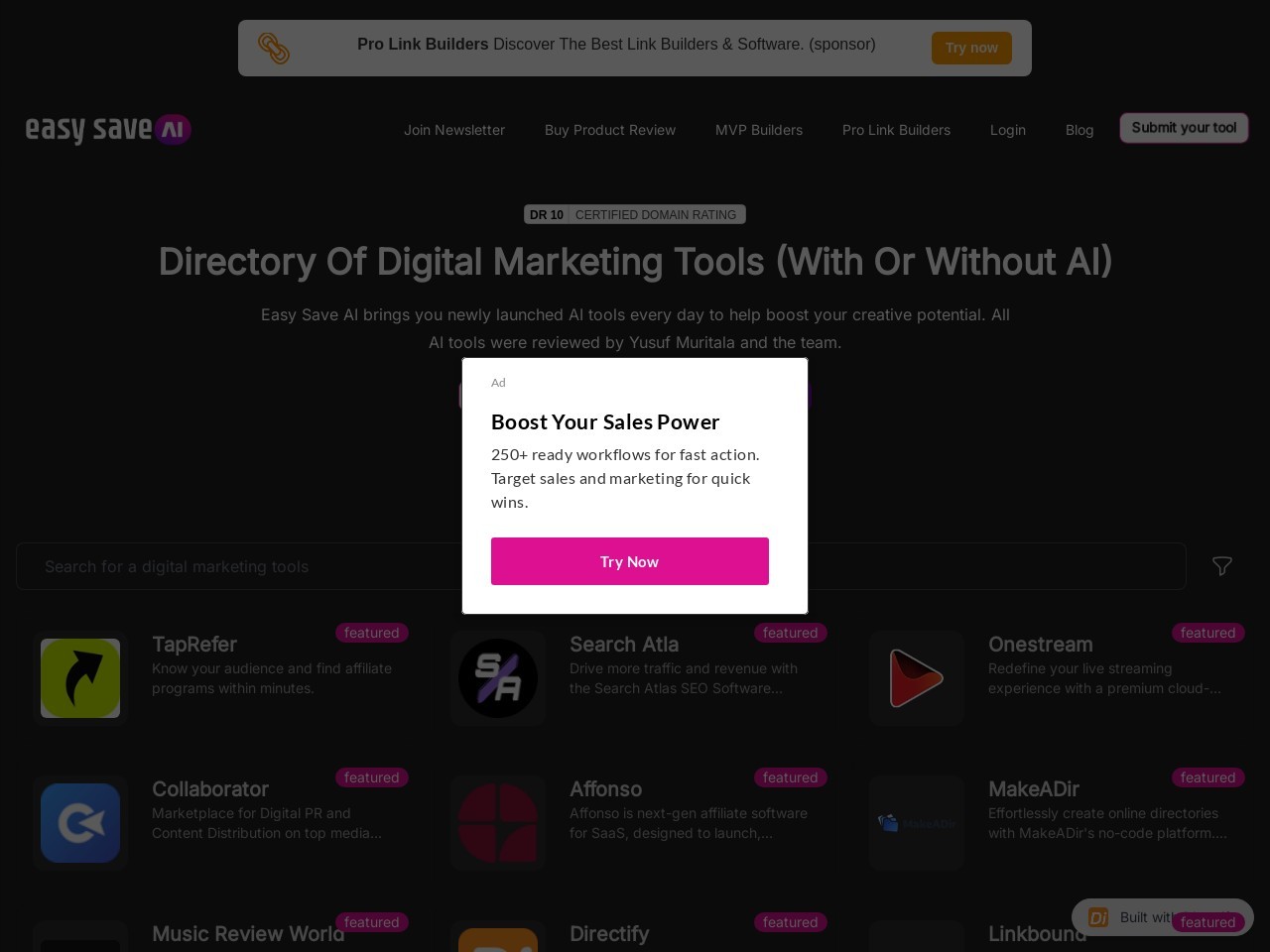Viewport: 1270px width, 952px height.
Task: Click the featured badge on Onestream
Action: (x=1208, y=633)
